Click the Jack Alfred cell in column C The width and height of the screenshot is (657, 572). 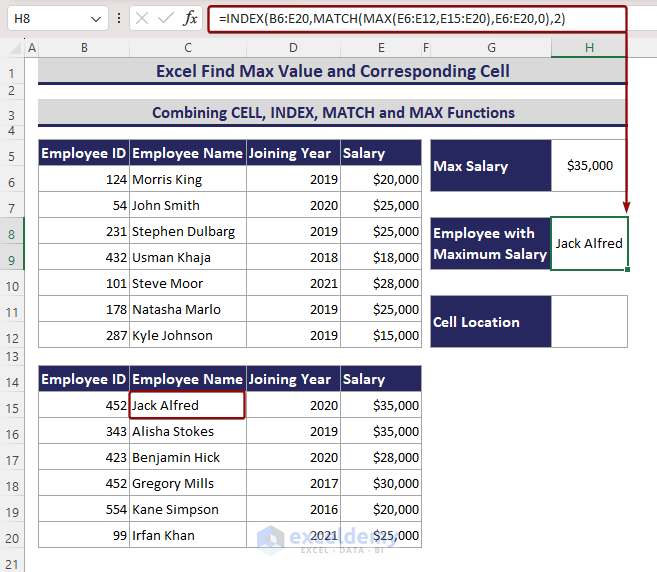(187, 406)
